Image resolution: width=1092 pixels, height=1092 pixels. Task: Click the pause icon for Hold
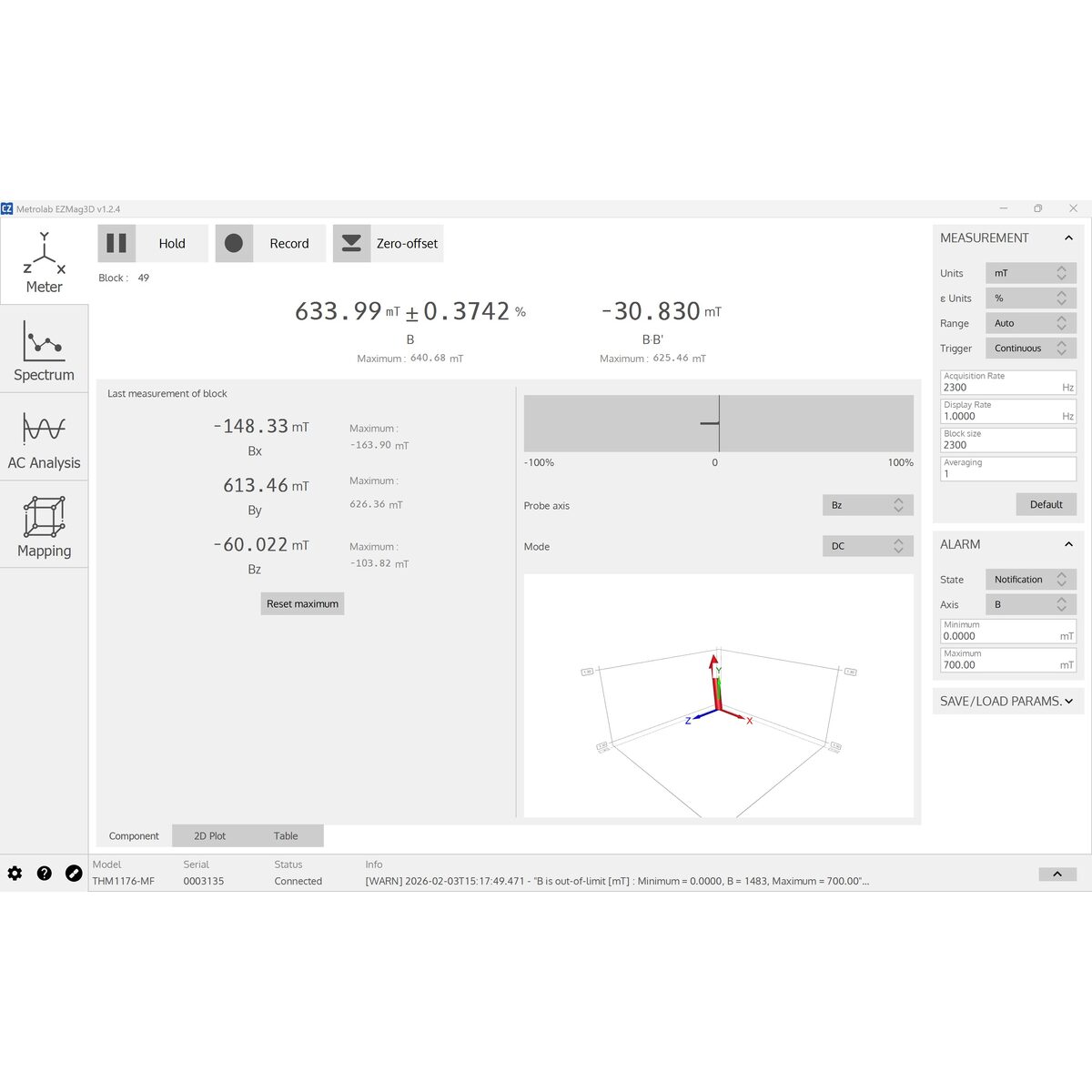click(116, 243)
